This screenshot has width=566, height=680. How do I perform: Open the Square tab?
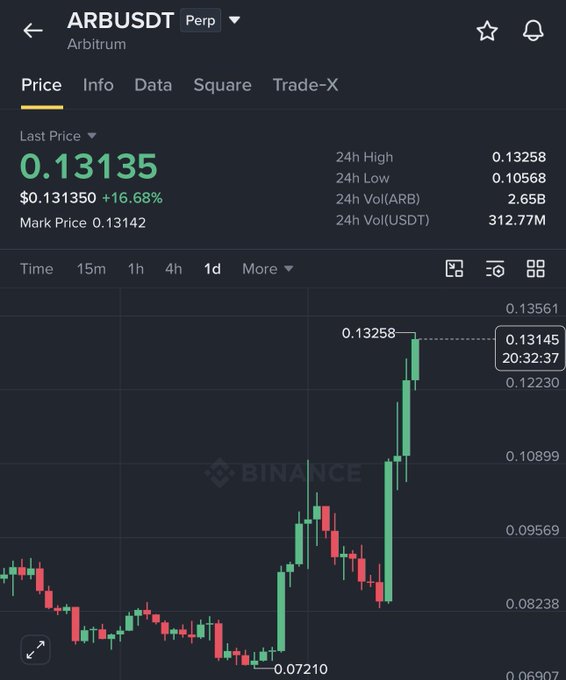[222, 85]
